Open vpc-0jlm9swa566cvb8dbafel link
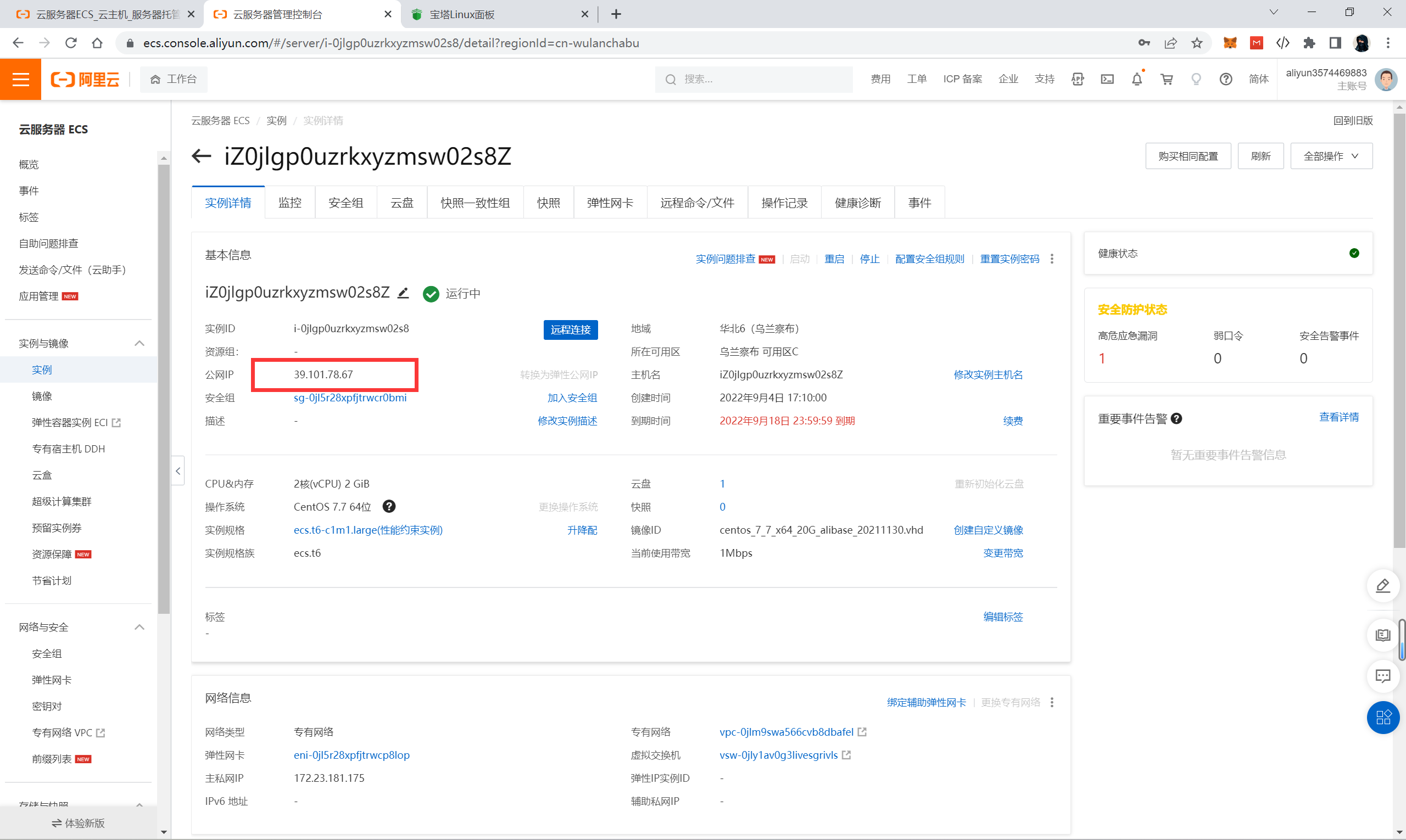This screenshot has height=840, width=1406. tap(786, 731)
